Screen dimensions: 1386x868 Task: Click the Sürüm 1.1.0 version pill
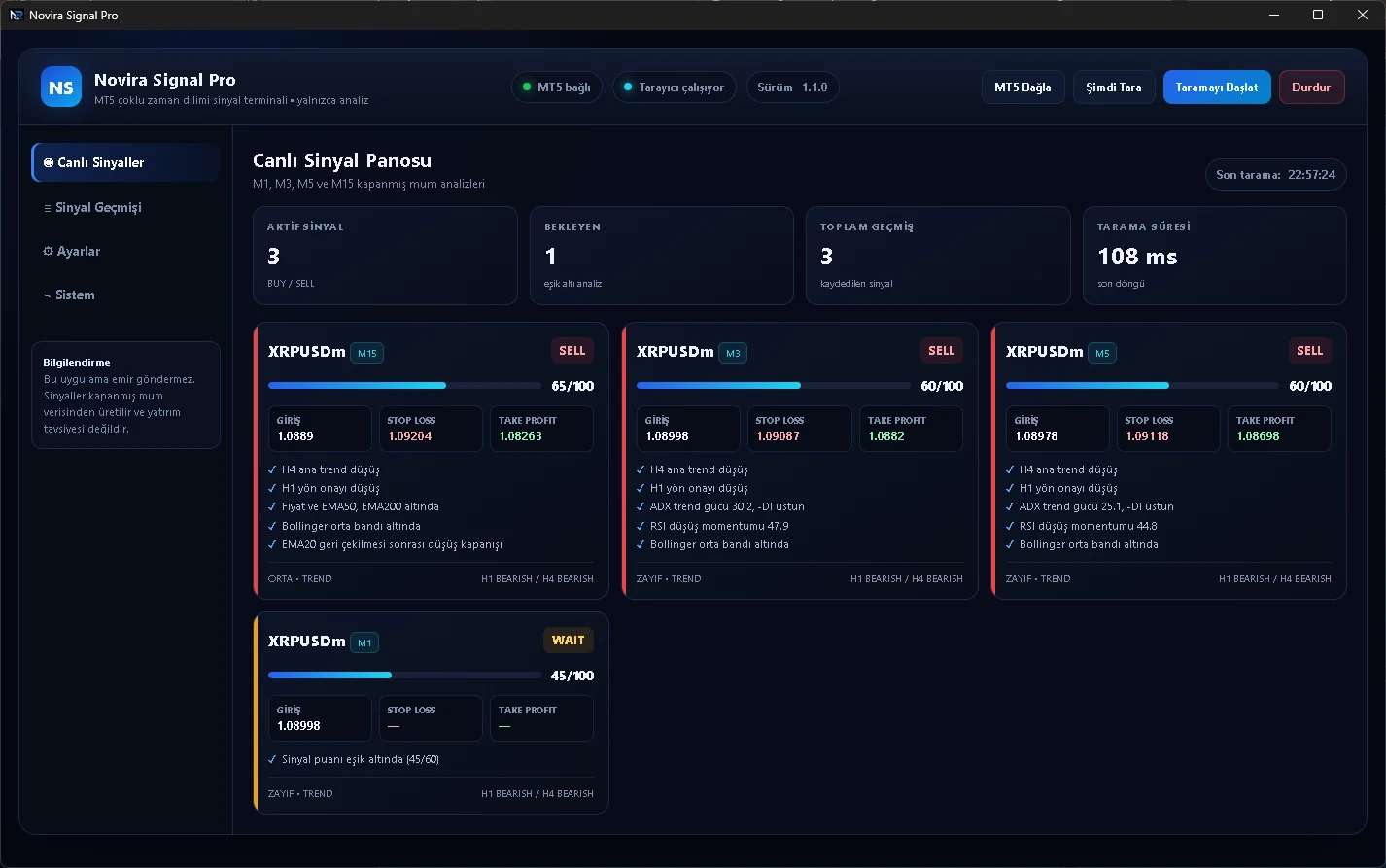point(792,87)
